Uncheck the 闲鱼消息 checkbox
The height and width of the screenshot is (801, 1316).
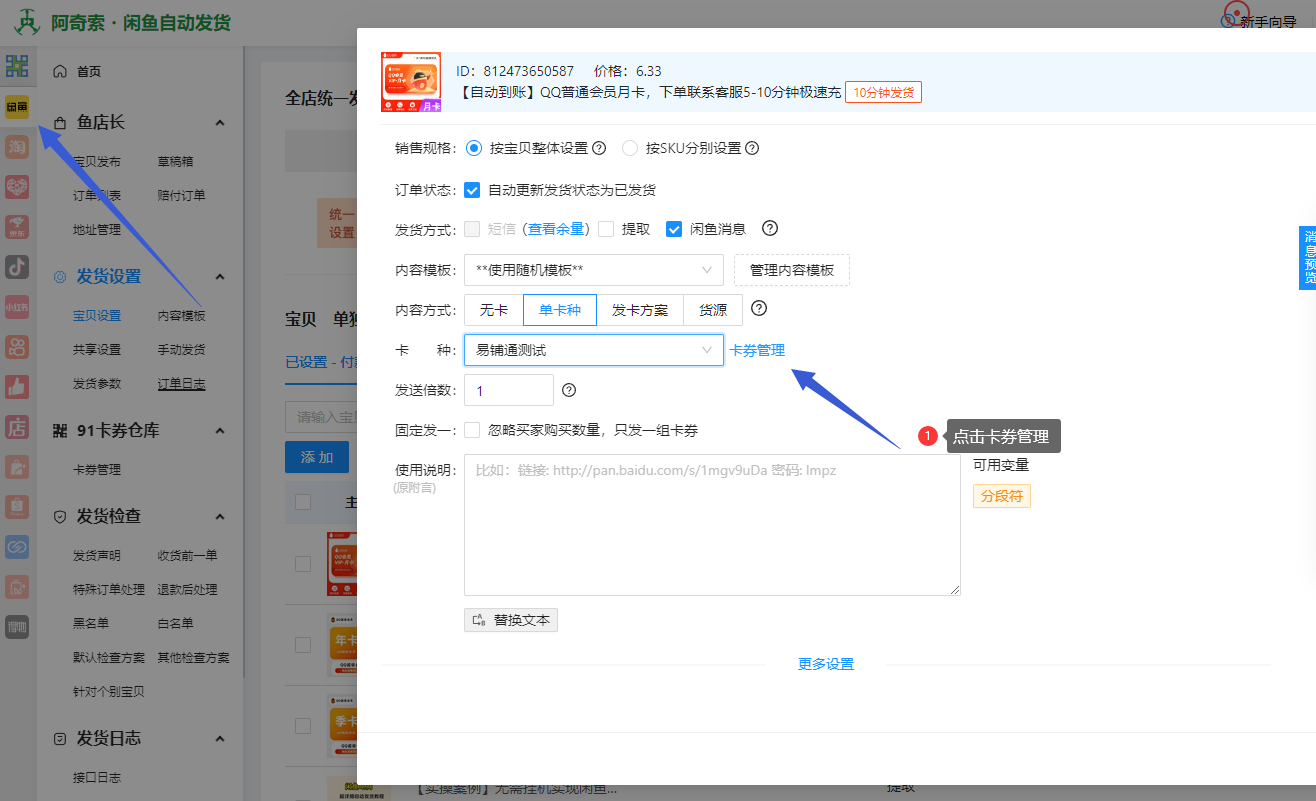(x=674, y=229)
